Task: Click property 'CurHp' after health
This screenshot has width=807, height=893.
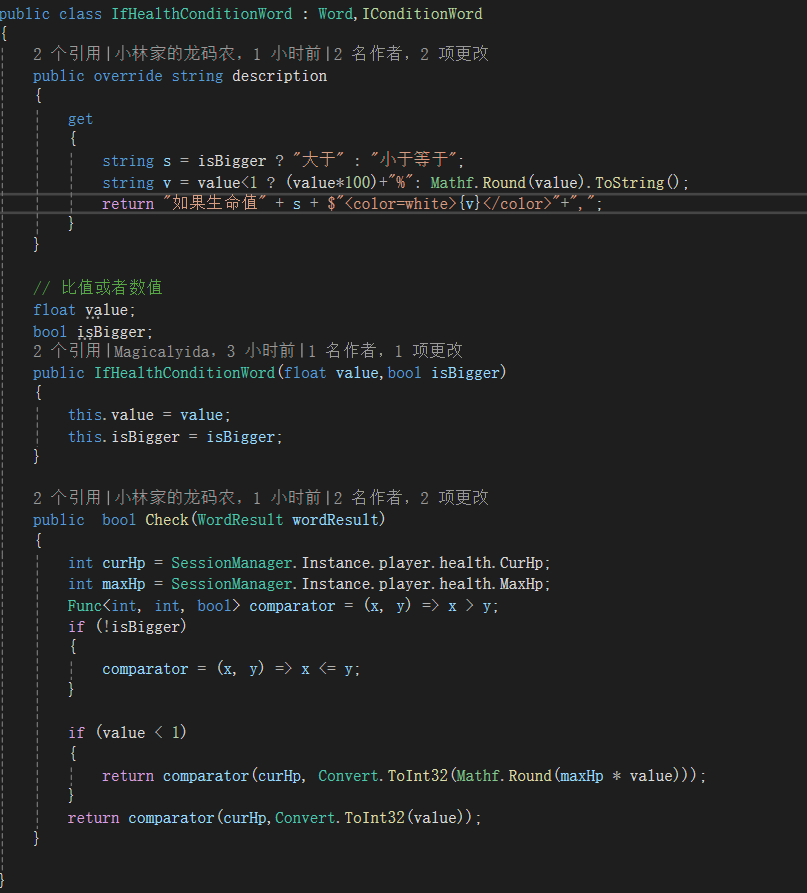Action: pos(522,563)
